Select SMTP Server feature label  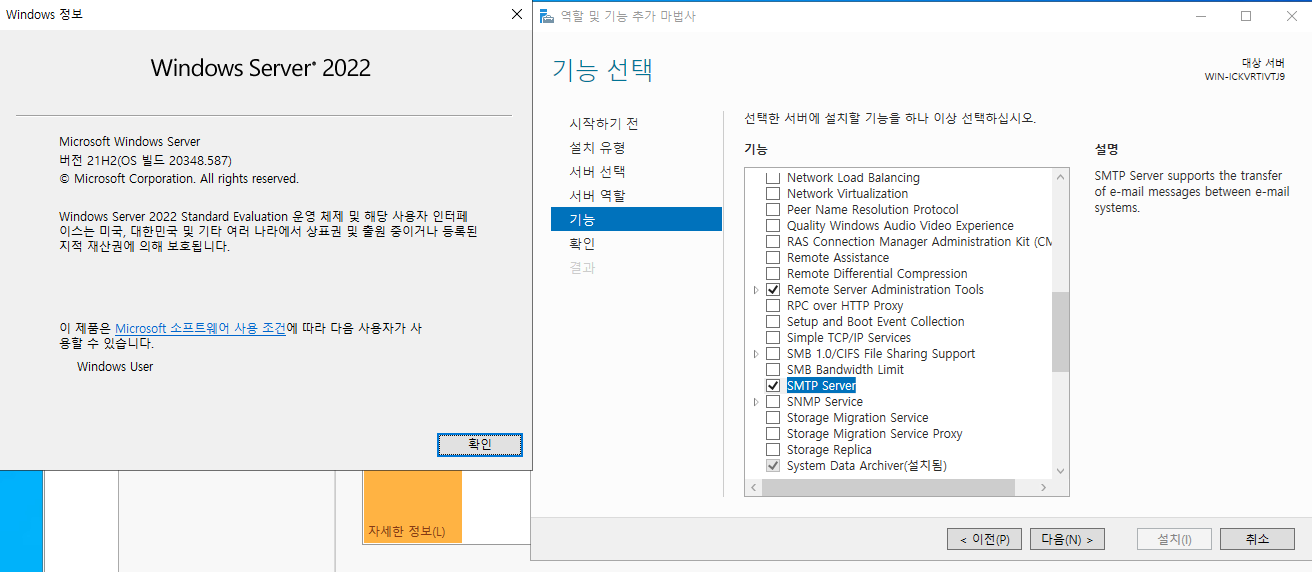coord(821,386)
